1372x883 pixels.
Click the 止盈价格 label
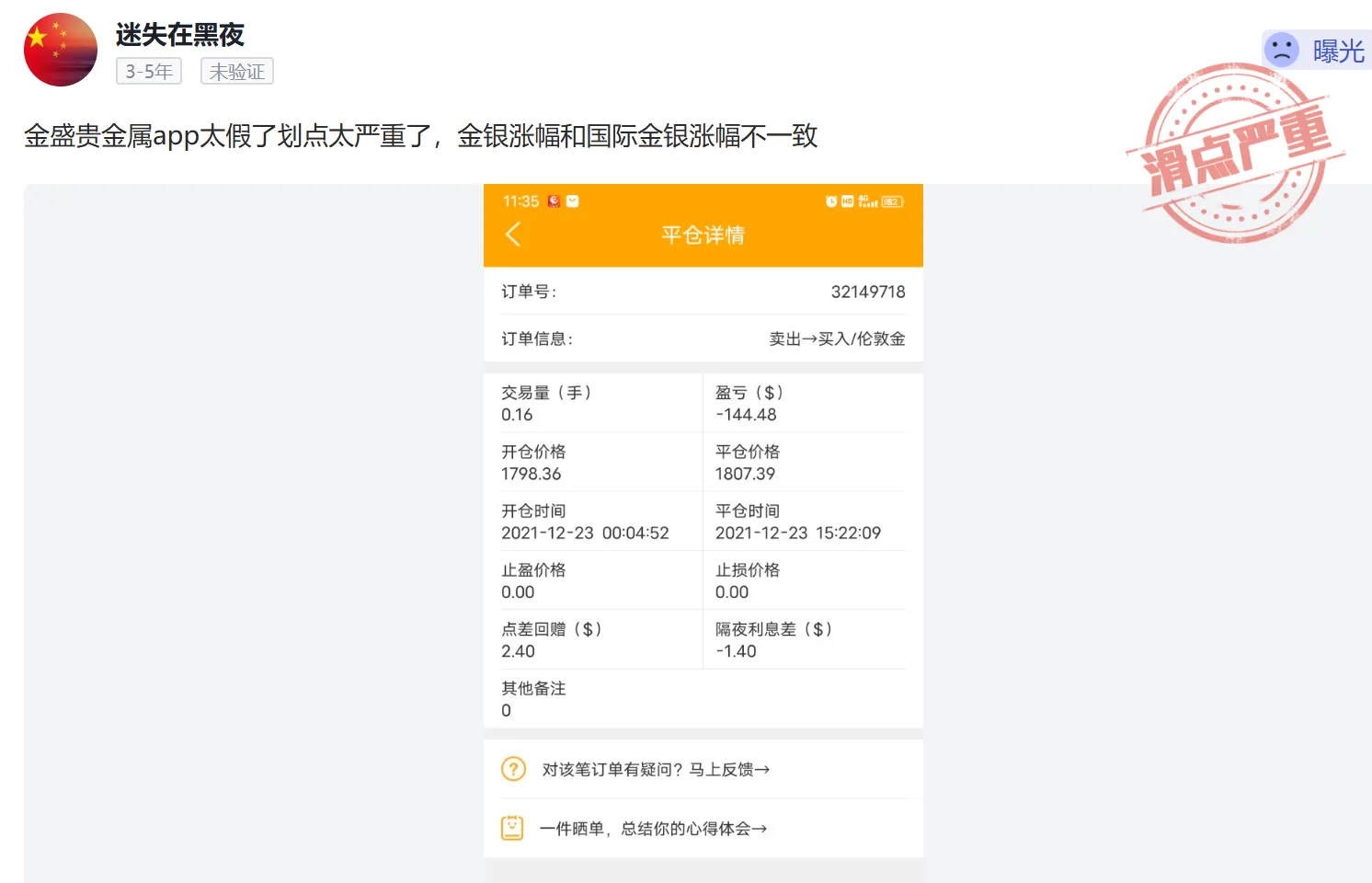click(533, 570)
